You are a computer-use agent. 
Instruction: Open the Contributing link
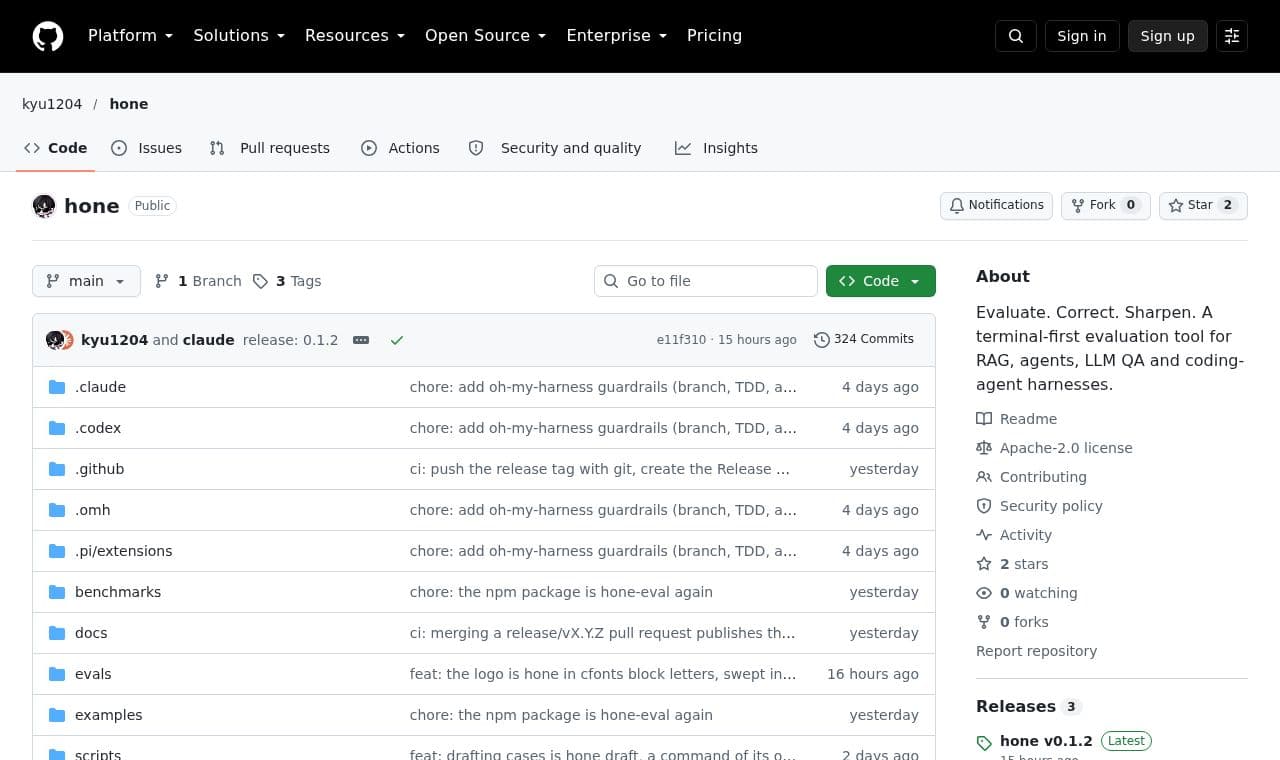(1032, 477)
